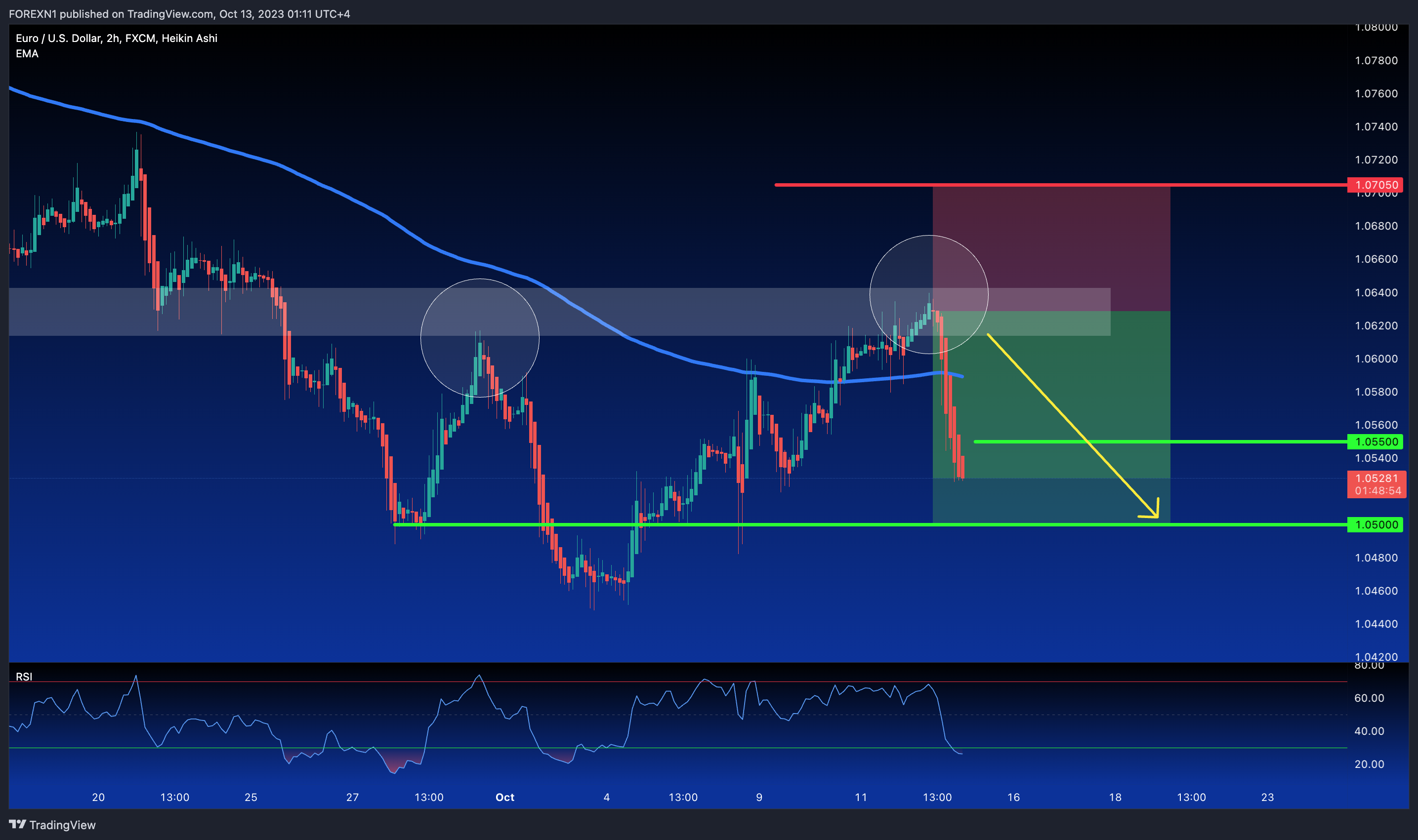Click the 1.07800 price axis label
Image resolution: width=1418 pixels, height=840 pixels.
tap(1376, 60)
